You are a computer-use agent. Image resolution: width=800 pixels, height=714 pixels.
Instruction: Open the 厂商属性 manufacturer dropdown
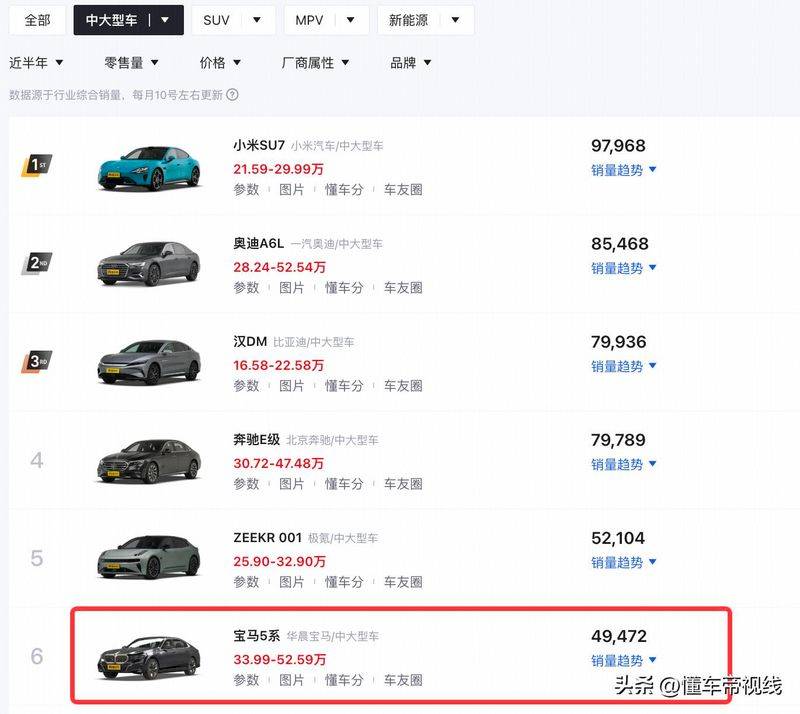313,62
